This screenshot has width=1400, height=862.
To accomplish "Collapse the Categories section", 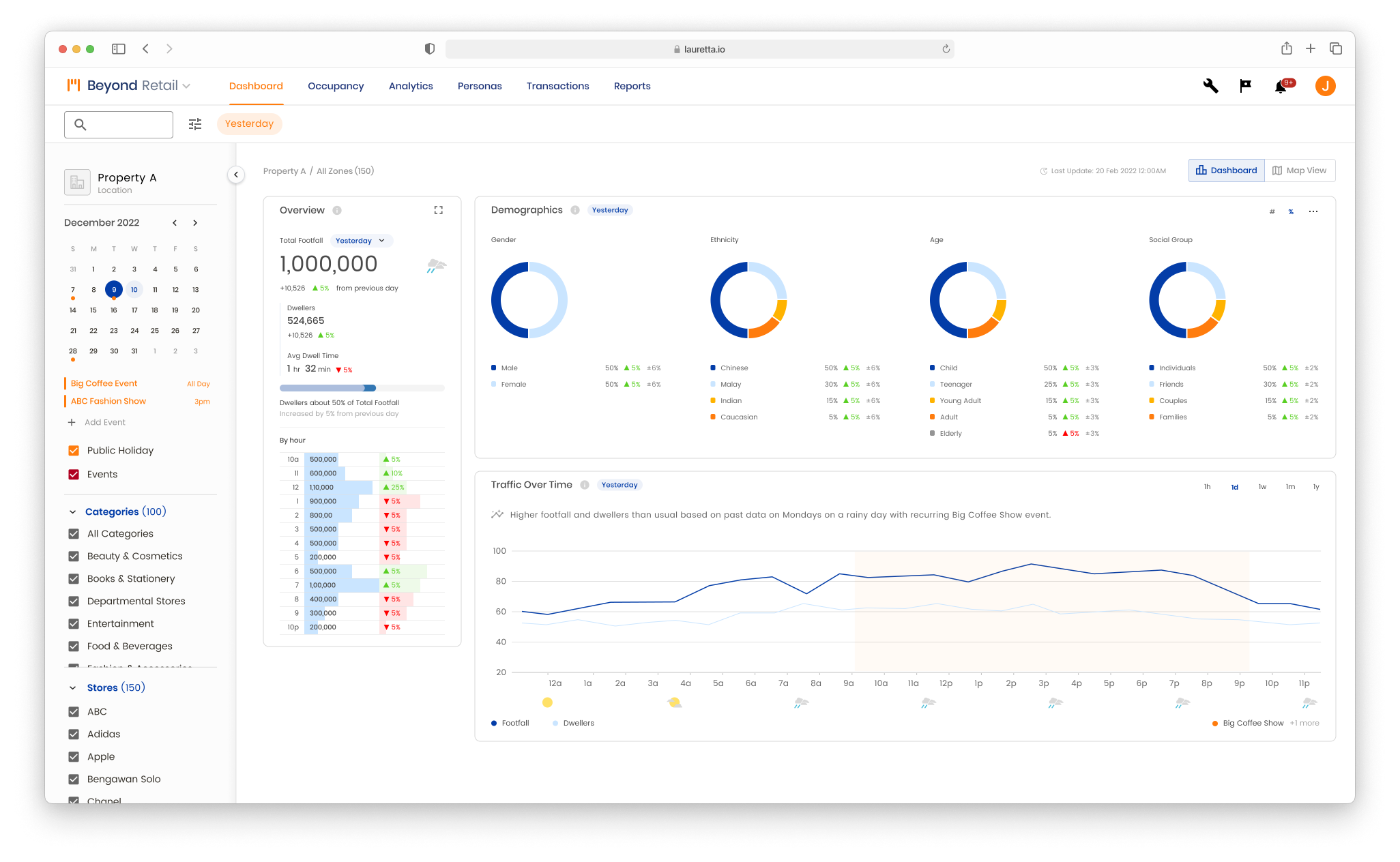I will 72,512.
